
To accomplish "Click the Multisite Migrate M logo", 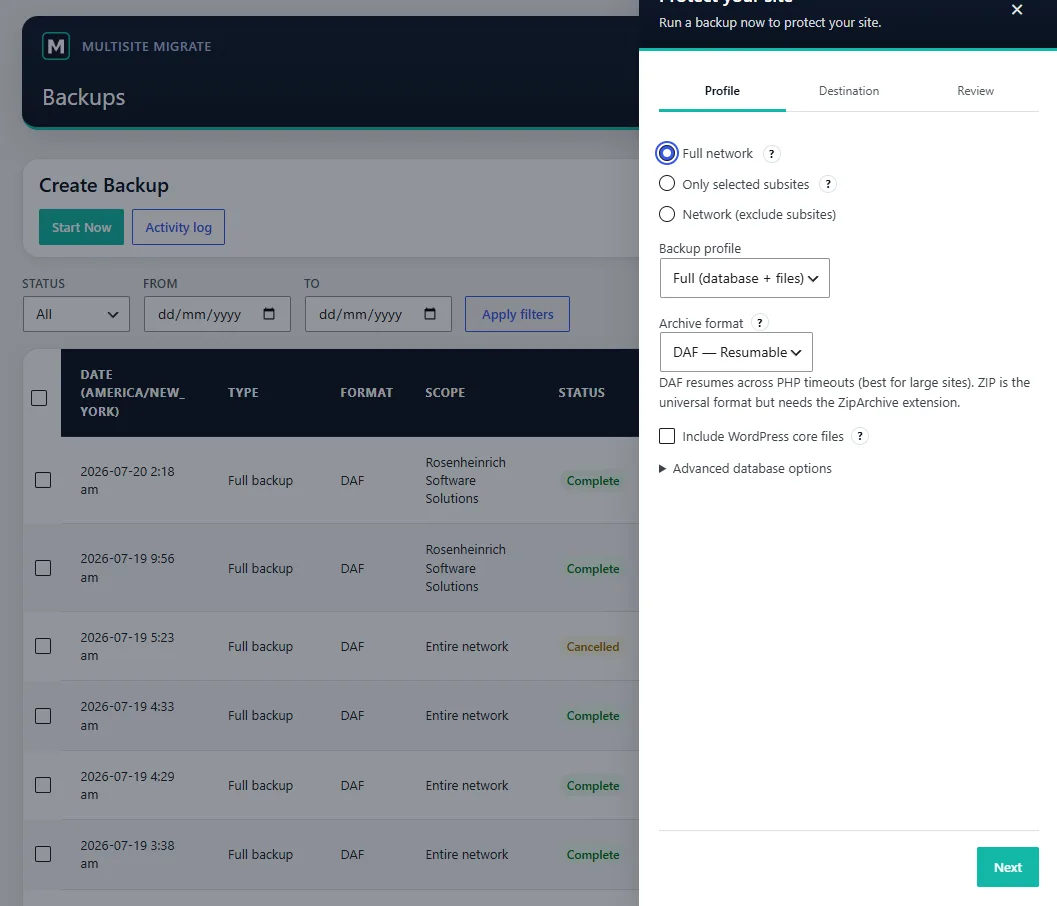I will 56,47.
